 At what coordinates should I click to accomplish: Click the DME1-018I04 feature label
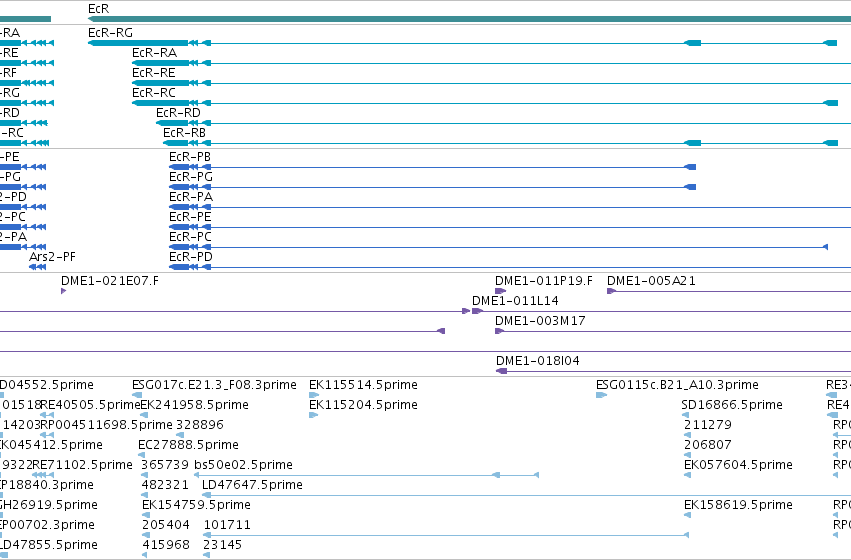tap(537, 361)
